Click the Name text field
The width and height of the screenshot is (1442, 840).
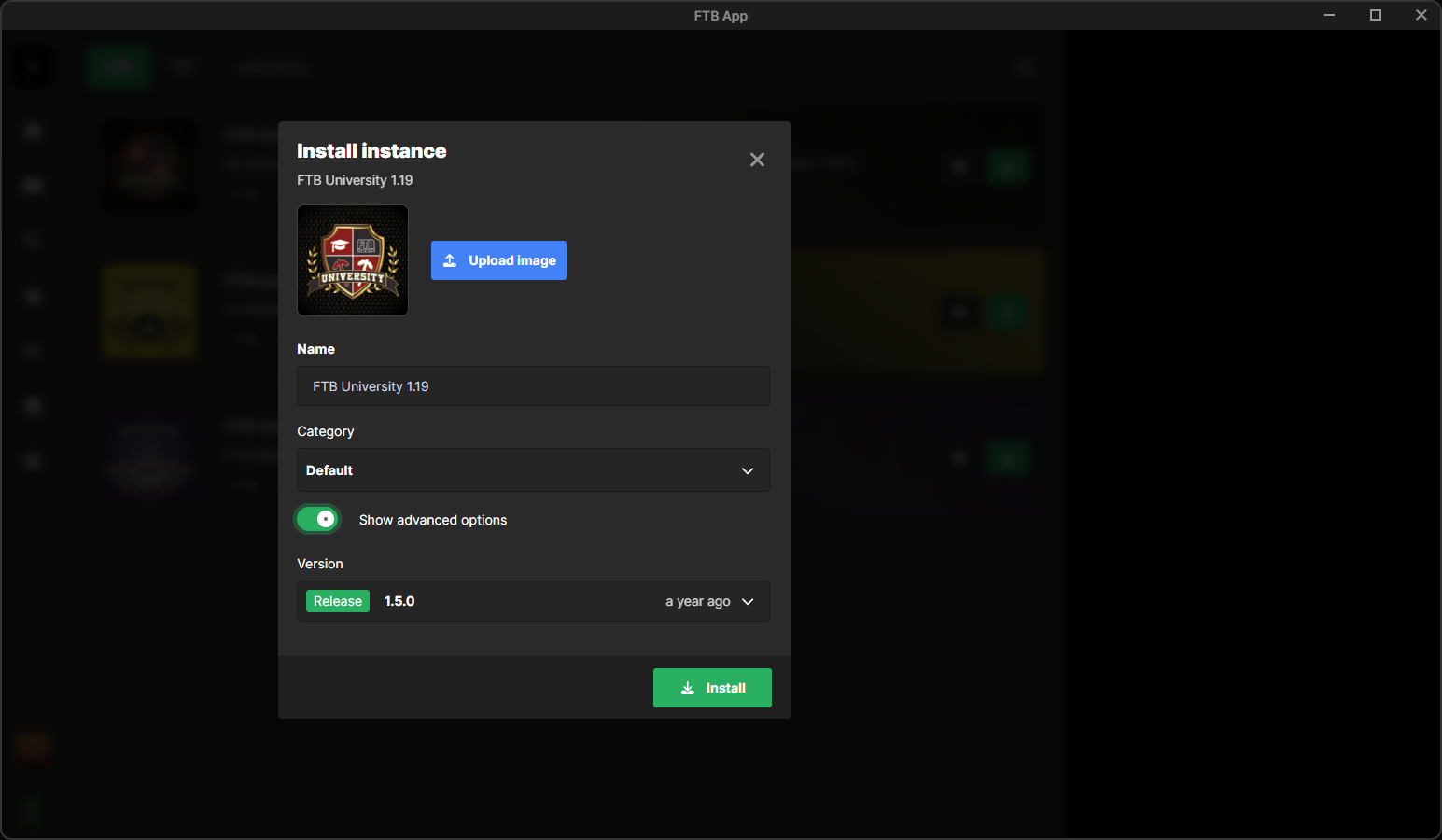click(x=533, y=386)
